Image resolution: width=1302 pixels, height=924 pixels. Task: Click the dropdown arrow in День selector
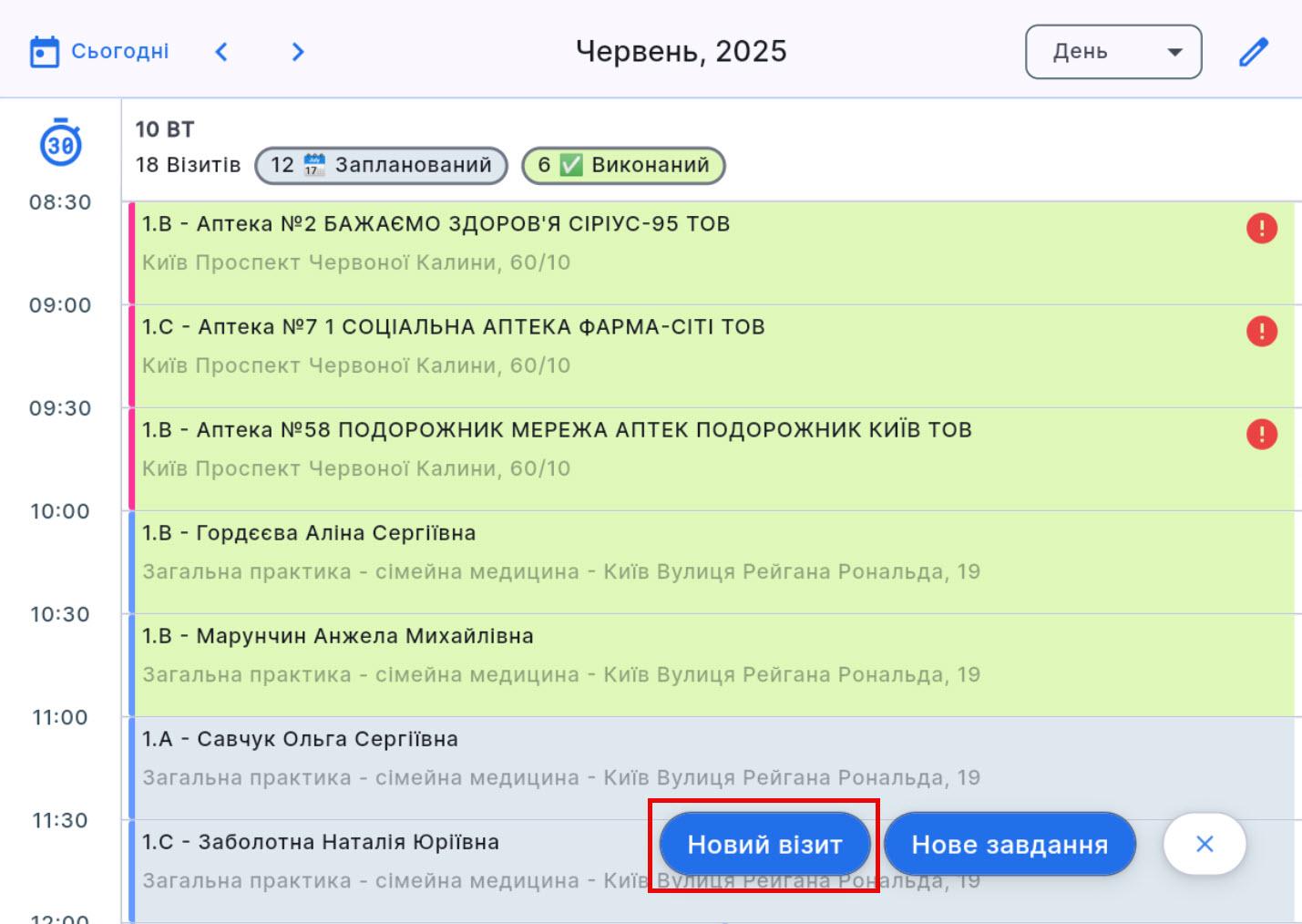pos(1174,52)
